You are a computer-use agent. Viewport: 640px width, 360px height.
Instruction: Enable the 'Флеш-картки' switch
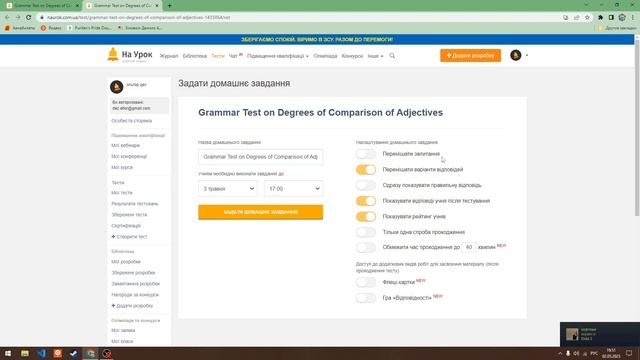click(366, 282)
